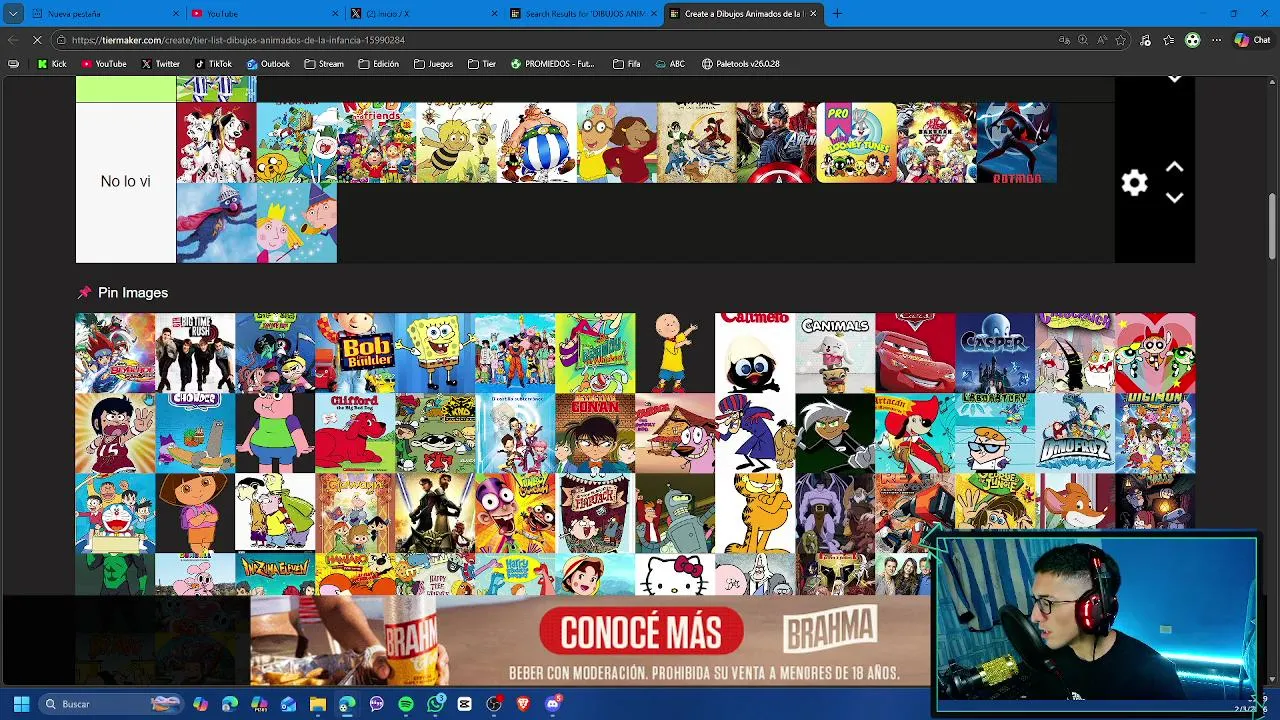The height and width of the screenshot is (720, 1280).
Task: Choose the Detective Conan image
Action: pos(595,433)
